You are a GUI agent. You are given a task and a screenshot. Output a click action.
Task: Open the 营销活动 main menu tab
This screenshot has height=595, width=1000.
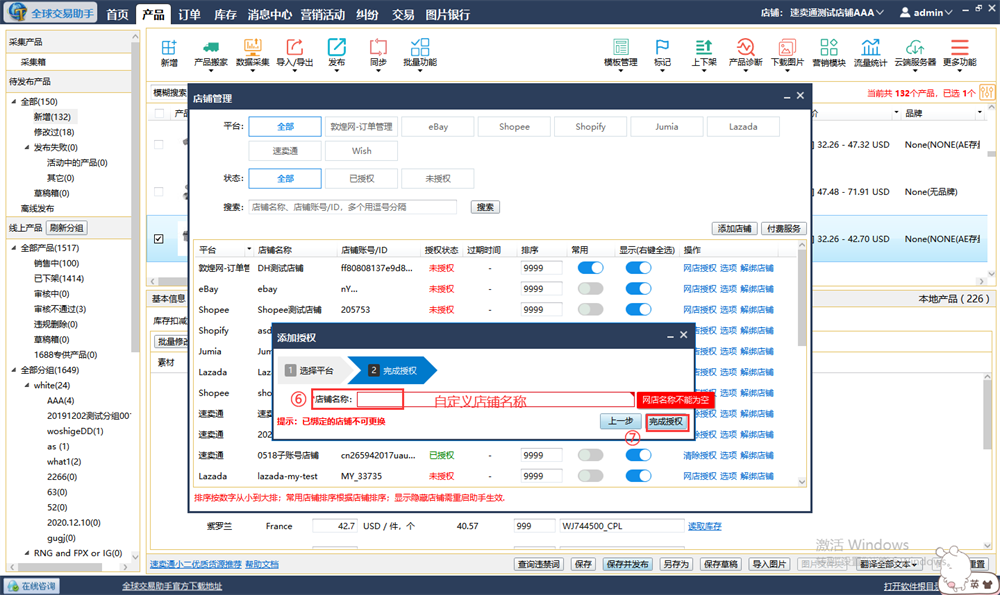(x=323, y=14)
